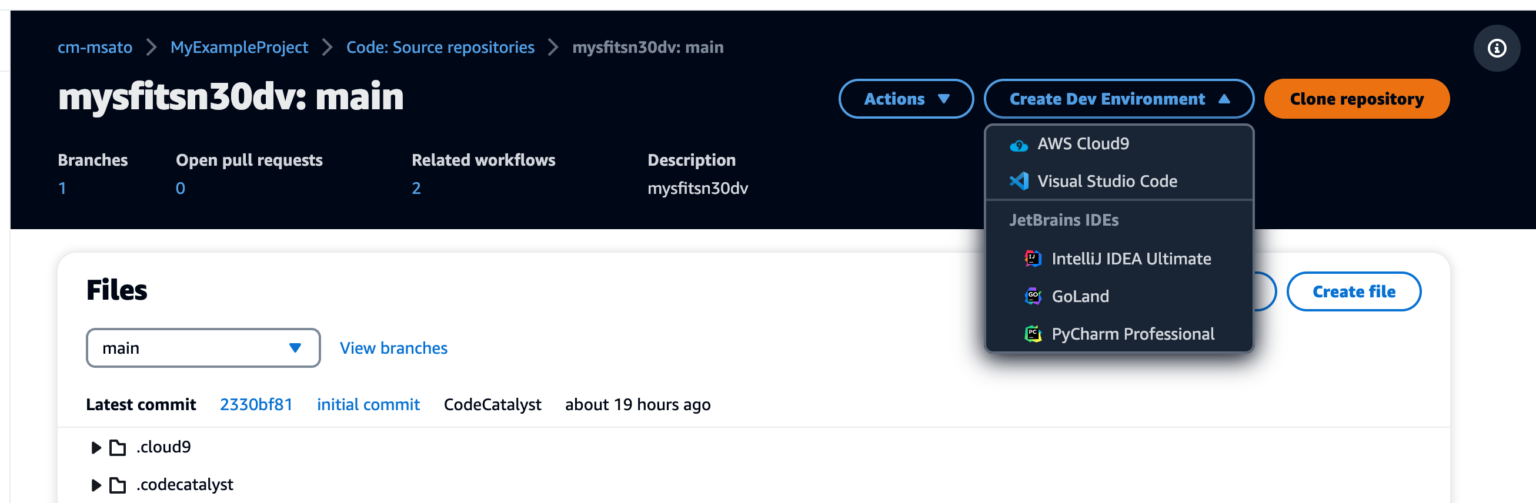
Task: Click the JetBrains IDEs section header
Action: point(1064,220)
